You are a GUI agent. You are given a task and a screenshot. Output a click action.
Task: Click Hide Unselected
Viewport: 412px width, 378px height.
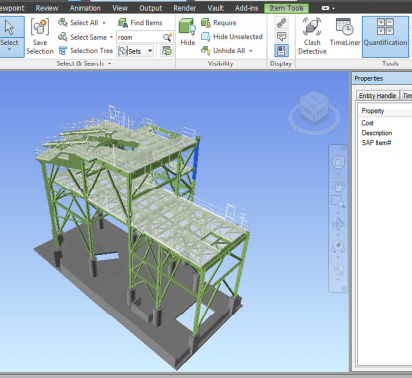tap(232, 37)
